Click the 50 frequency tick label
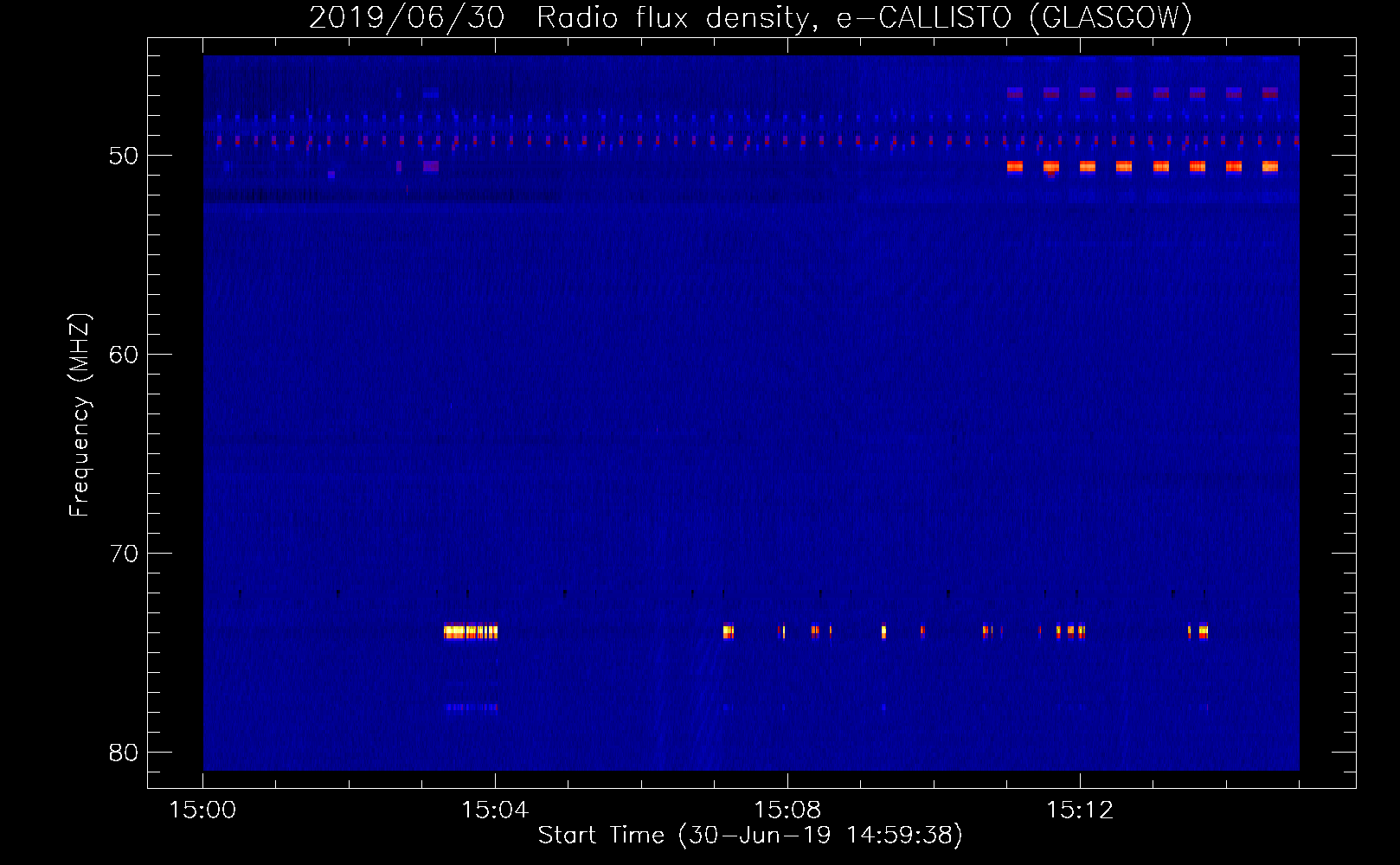This screenshot has height=865, width=1400. click(x=124, y=156)
